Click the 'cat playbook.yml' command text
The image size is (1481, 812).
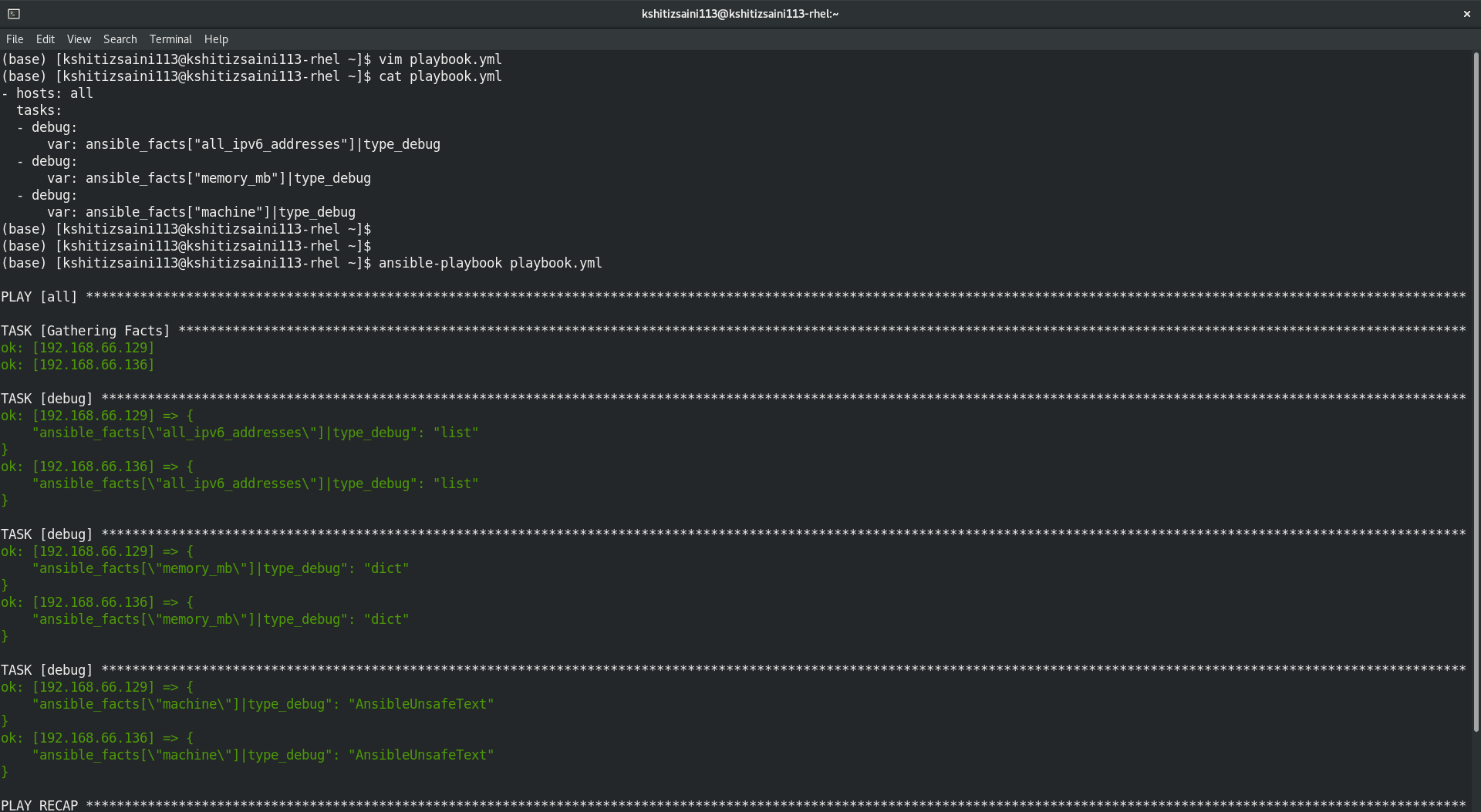coord(440,76)
